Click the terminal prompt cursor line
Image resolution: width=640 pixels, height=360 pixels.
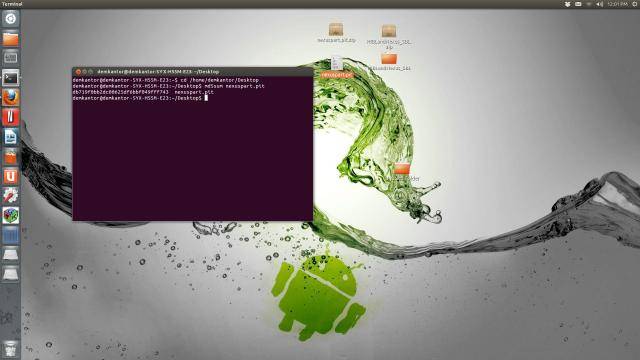[140, 98]
